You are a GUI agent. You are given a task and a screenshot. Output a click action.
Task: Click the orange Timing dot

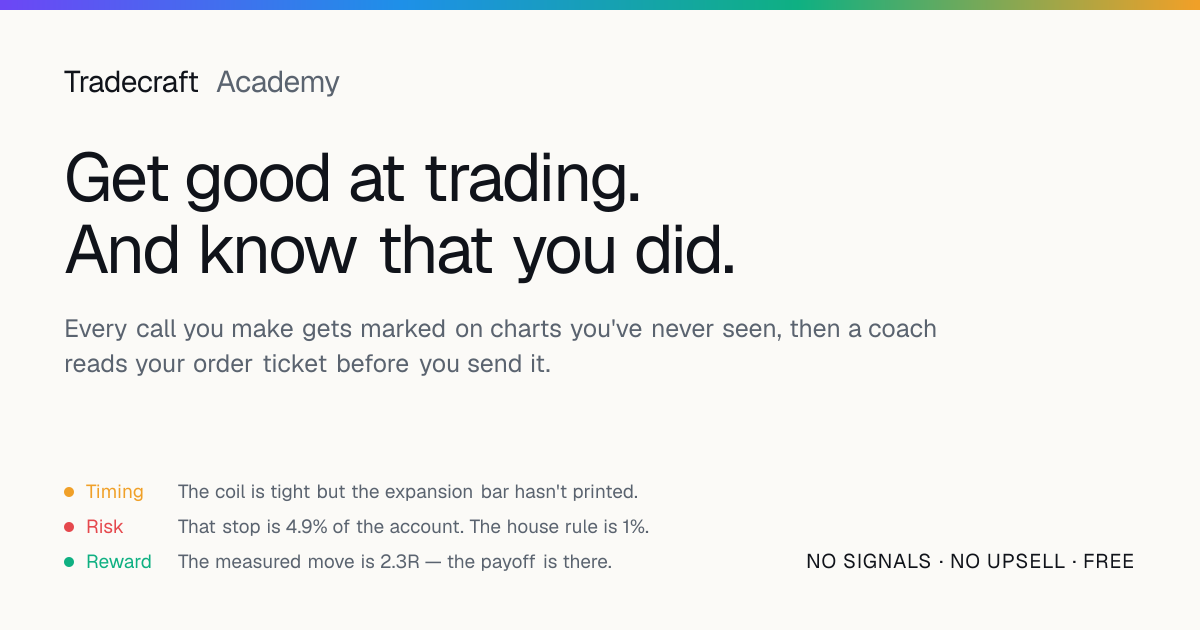(x=69, y=492)
